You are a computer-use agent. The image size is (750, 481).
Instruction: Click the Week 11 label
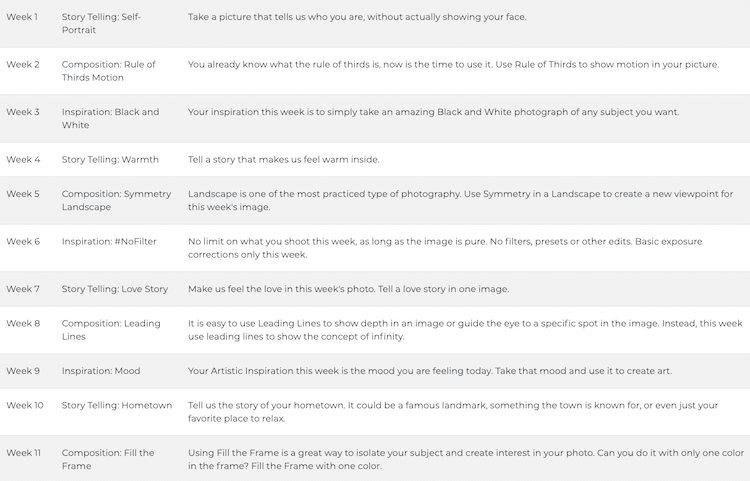point(24,453)
